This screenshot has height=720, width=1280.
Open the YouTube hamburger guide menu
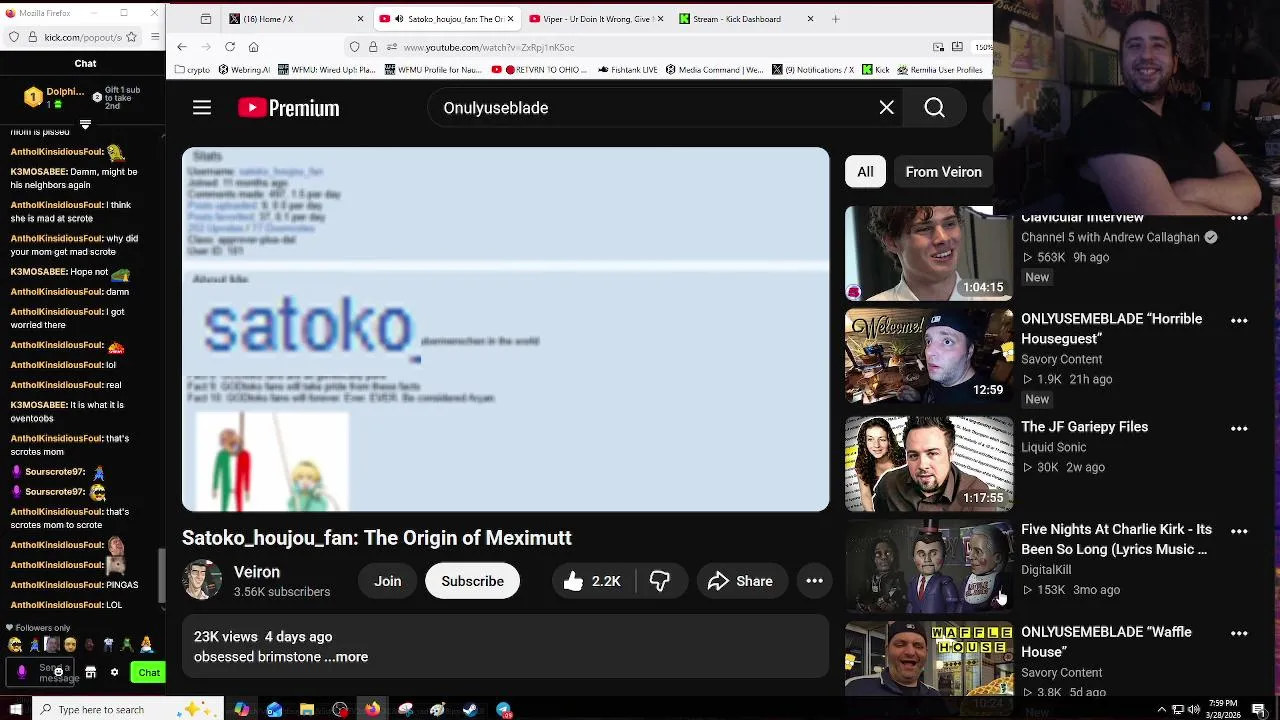(x=202, y=108)
